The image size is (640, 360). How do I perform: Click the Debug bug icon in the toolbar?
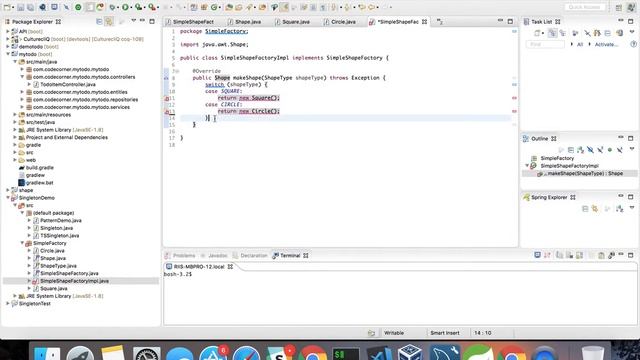click(x=112, y=7)
